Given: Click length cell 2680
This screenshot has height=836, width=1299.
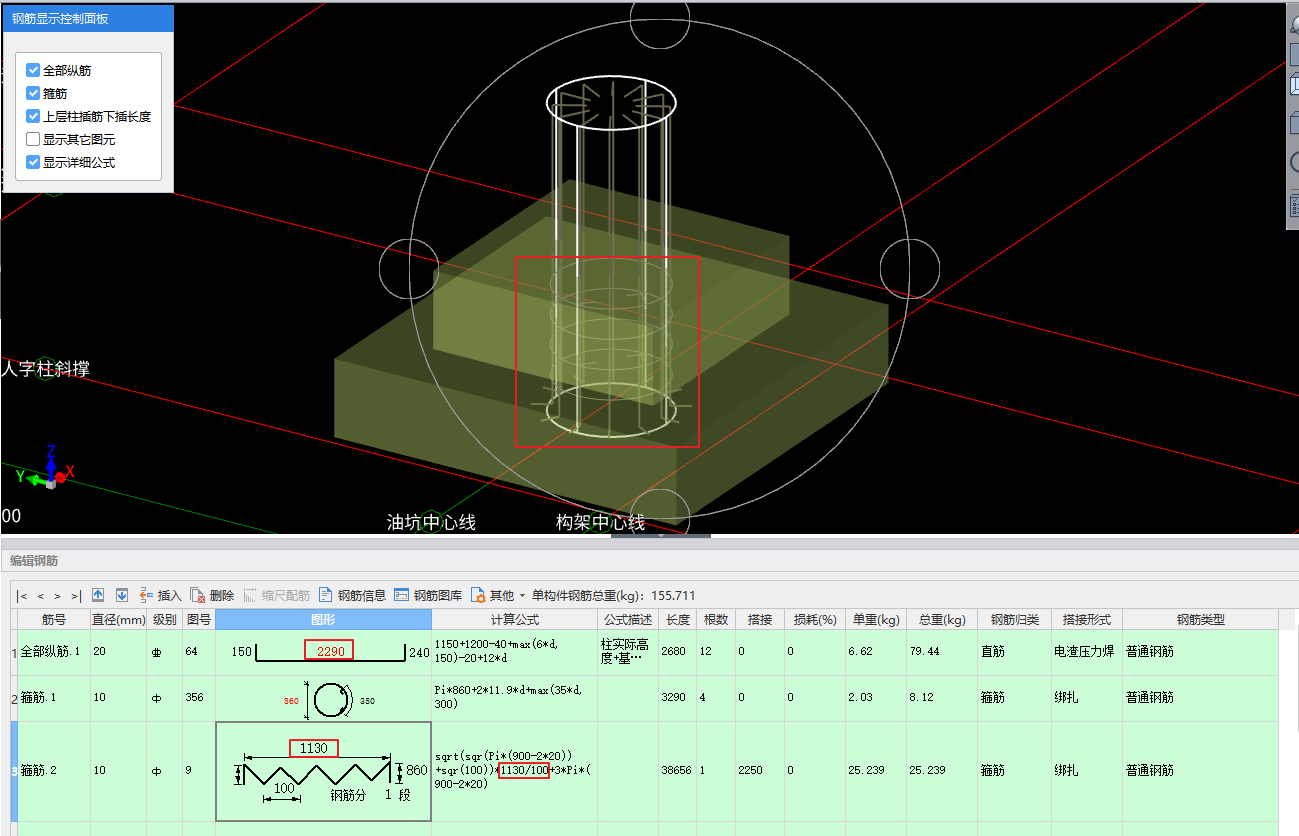Looking at the screenshot, I should click(x=677, y=652).
